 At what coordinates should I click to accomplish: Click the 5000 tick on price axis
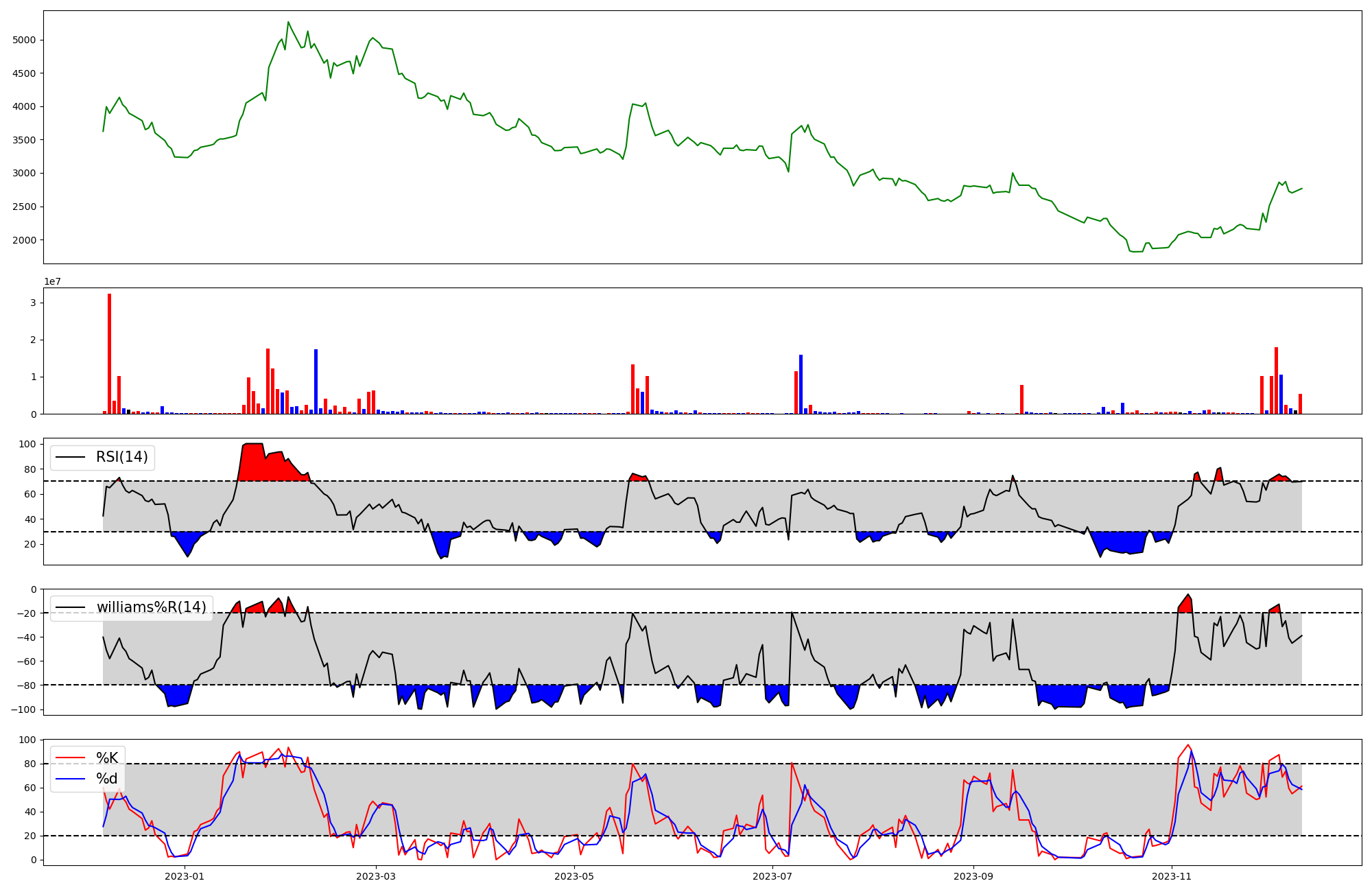pos(24,40)
